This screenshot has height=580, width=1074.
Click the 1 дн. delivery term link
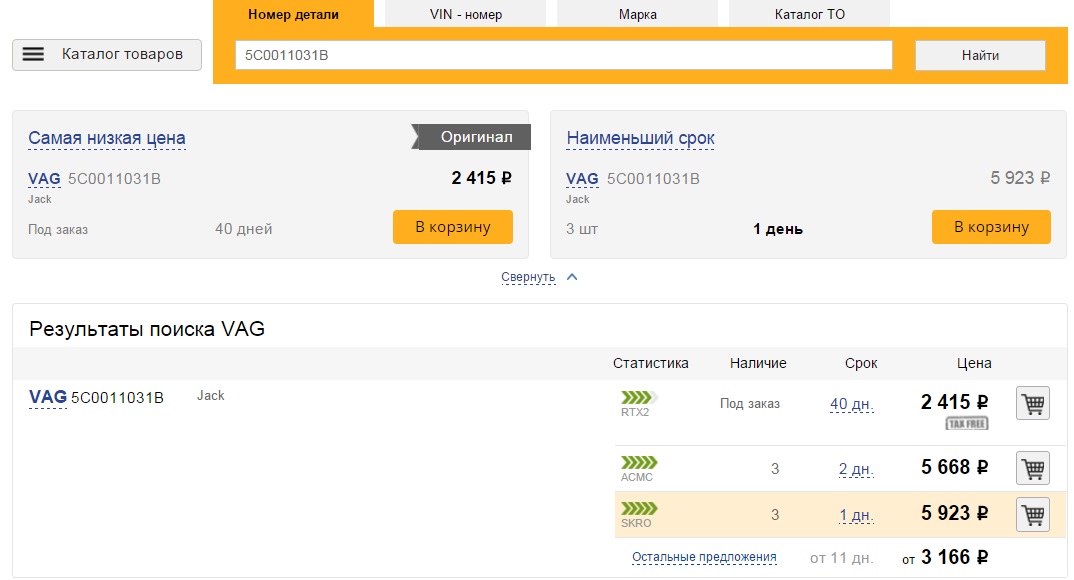click(x=856, y=515)
